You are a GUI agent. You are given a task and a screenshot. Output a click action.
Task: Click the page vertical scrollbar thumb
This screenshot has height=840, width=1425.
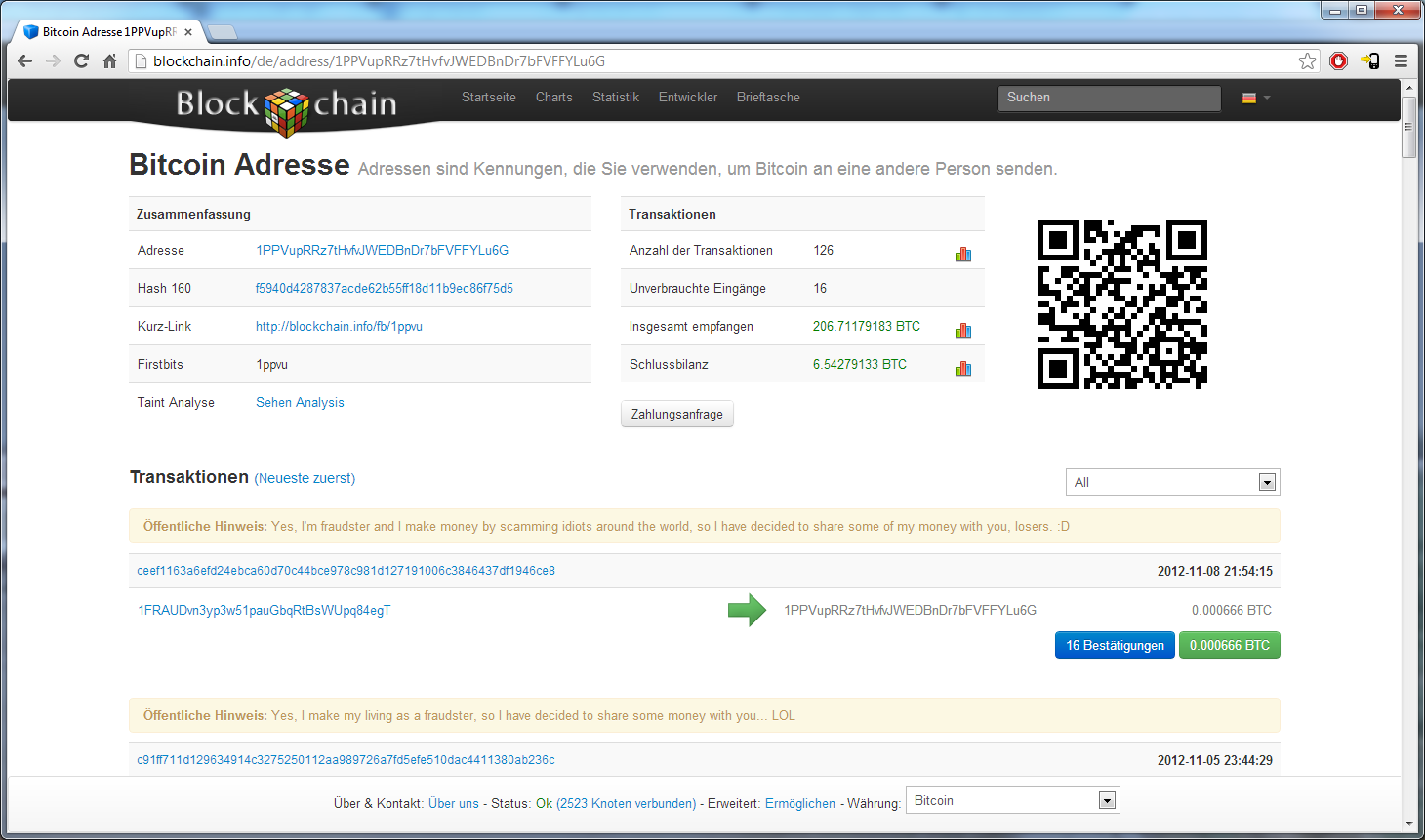tap(1408, 127)
